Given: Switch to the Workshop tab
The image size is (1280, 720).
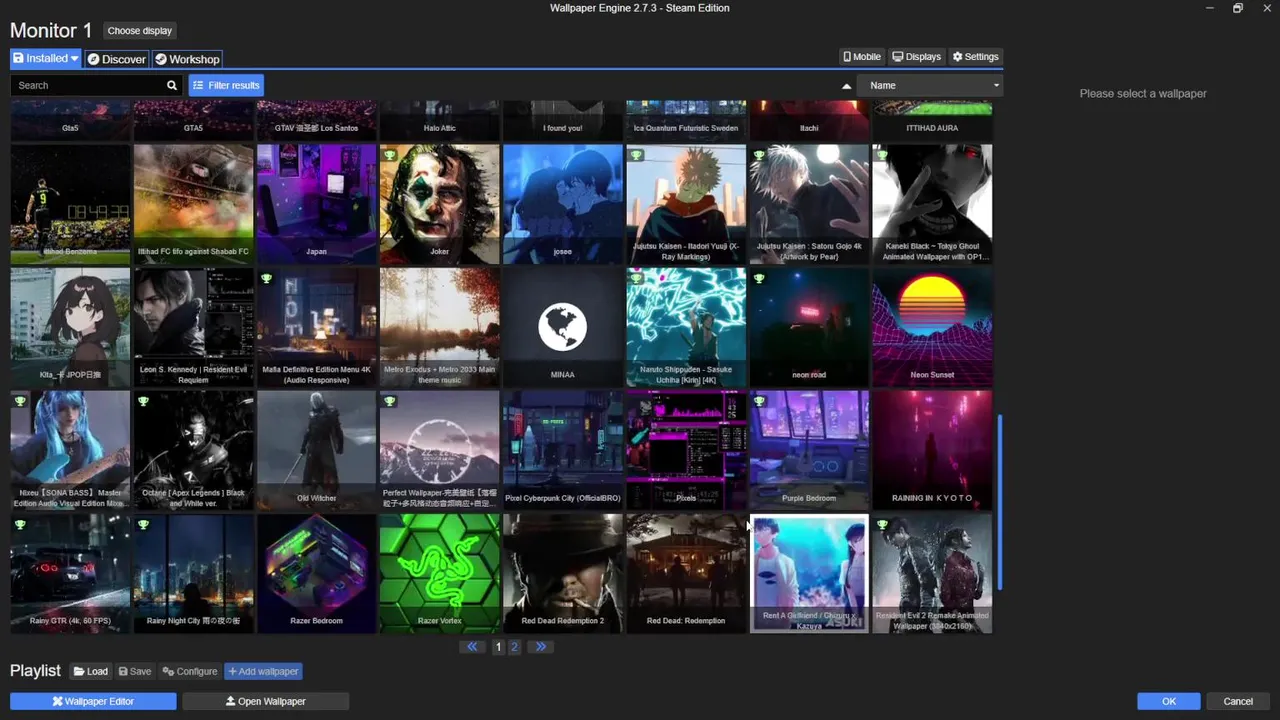Looking at the screenshot, I should [x=187, y=59].
